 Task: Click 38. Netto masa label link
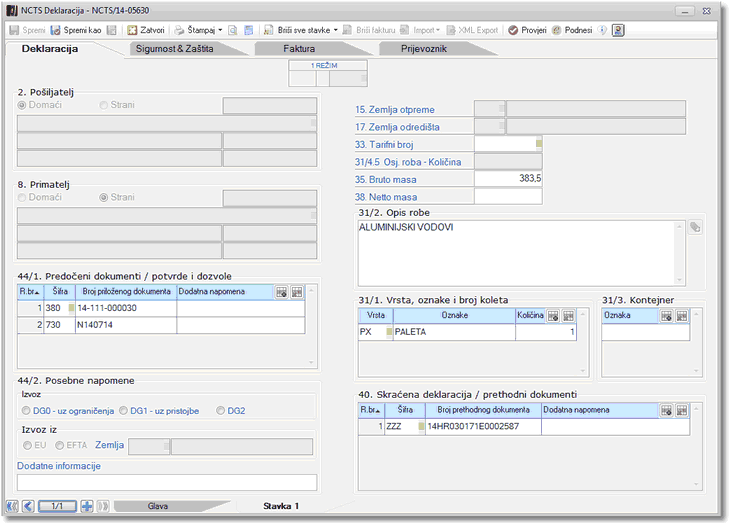point(386,197)
